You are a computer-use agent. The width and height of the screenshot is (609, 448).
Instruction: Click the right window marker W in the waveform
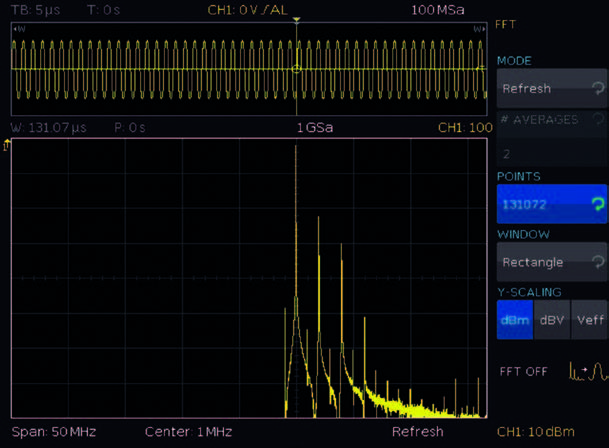pos(479,29)
